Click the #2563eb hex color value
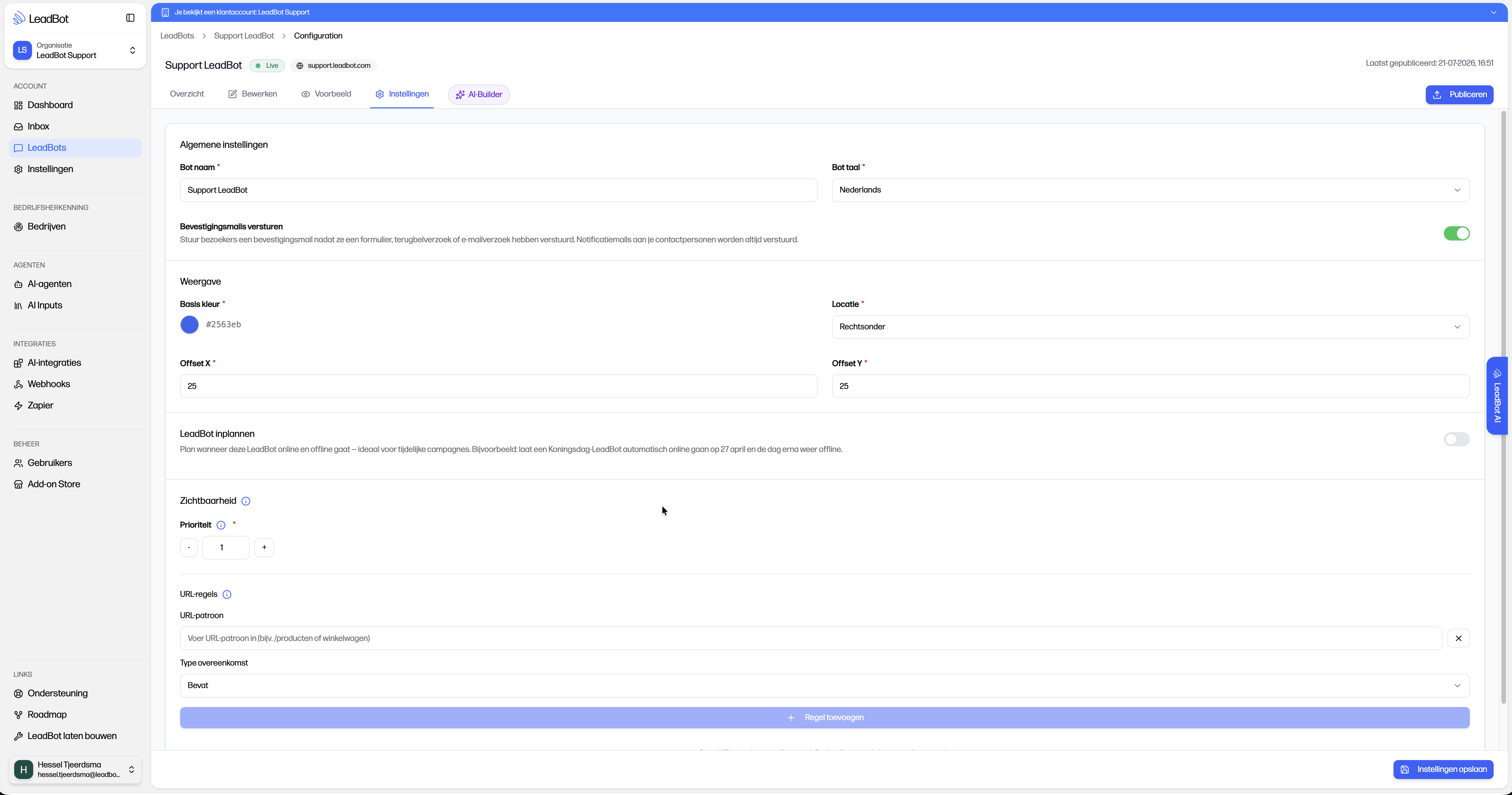This screenshot has width=1512, height=795. [223, 324]
